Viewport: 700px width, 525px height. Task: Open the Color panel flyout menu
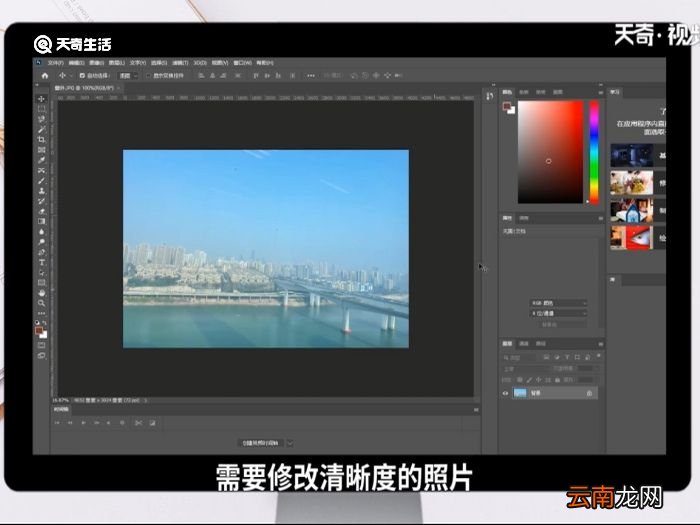[600, 92]
